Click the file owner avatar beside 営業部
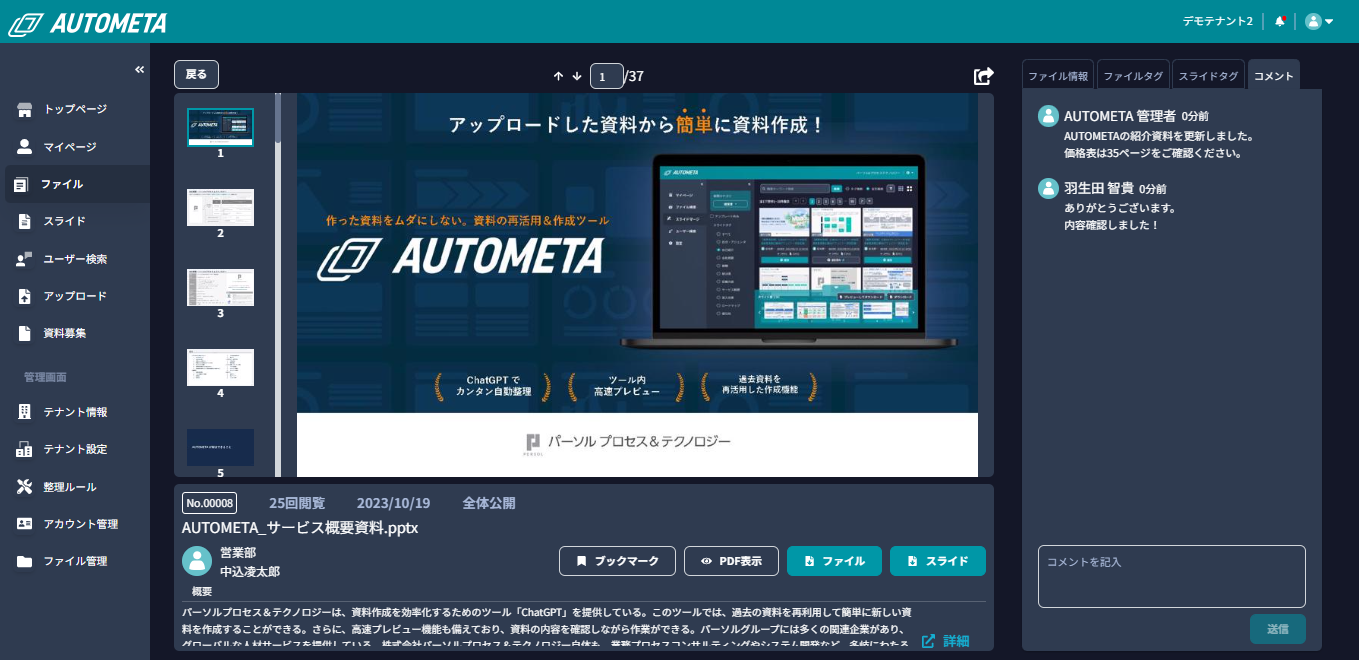The height and width of the screenshot is (660, 1359). click(x=197, y=561)
